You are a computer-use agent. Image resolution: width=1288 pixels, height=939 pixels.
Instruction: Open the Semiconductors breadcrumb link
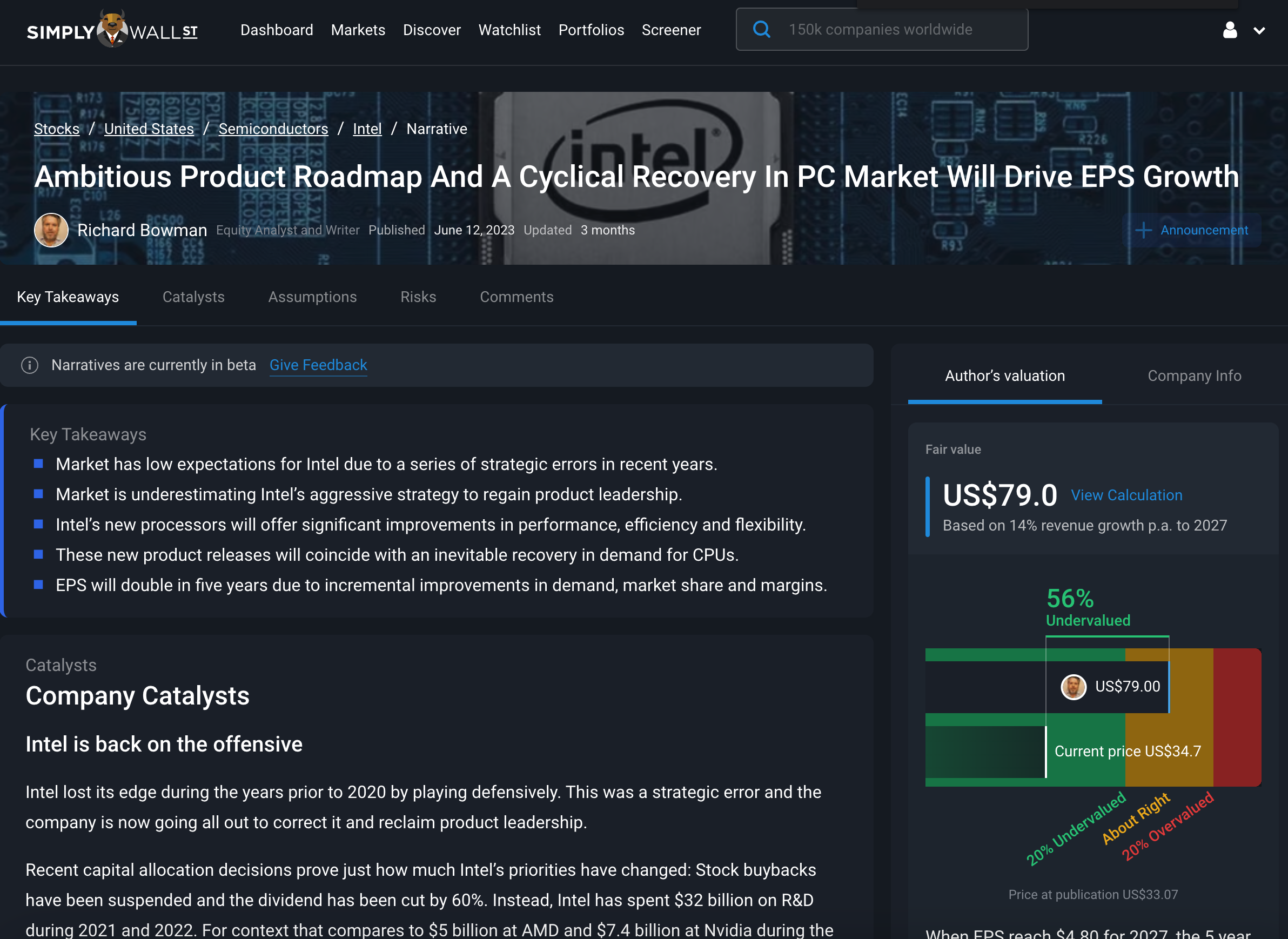click(273, 129)
